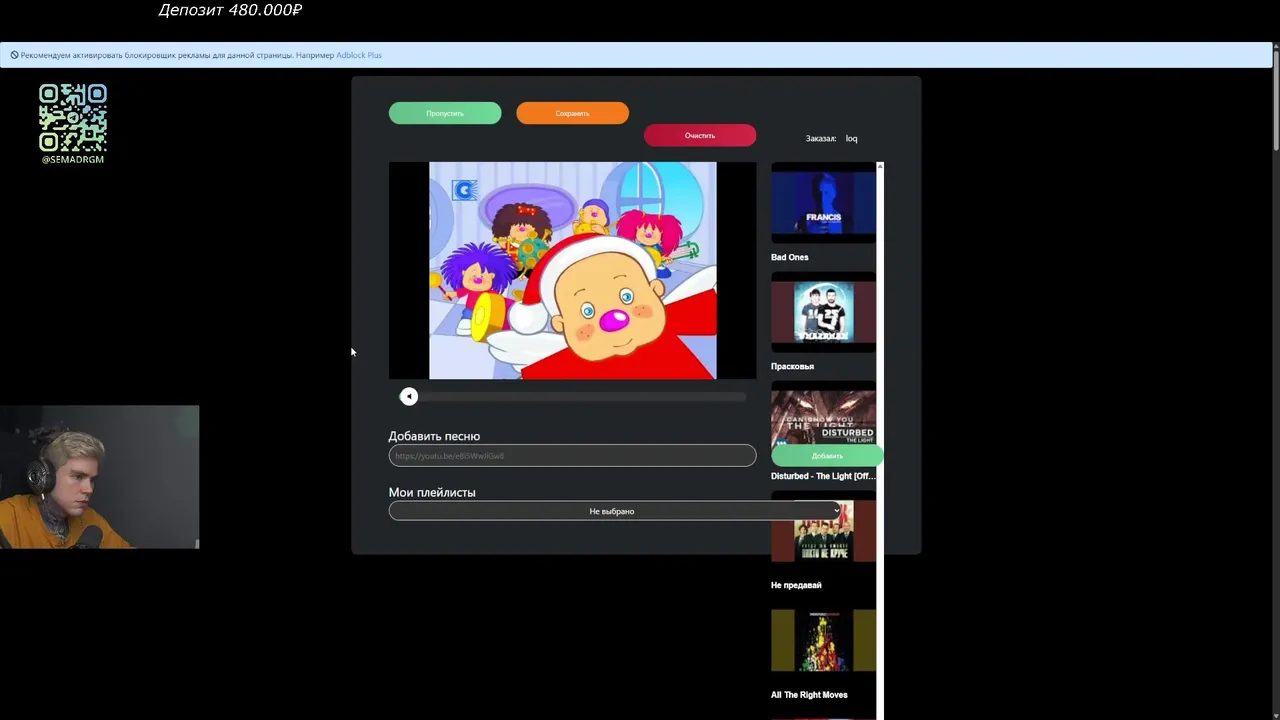Click the cartoon video player area

pyautogui.click(x=572, y=270)
